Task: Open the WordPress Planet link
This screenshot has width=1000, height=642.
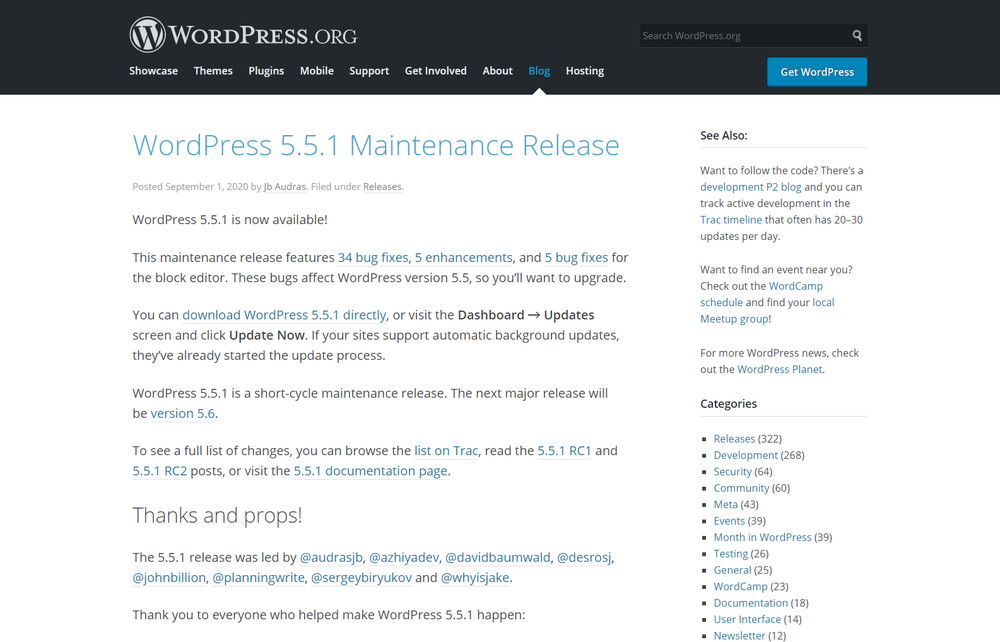Action: pyautogui.click(x=779, y=370)
